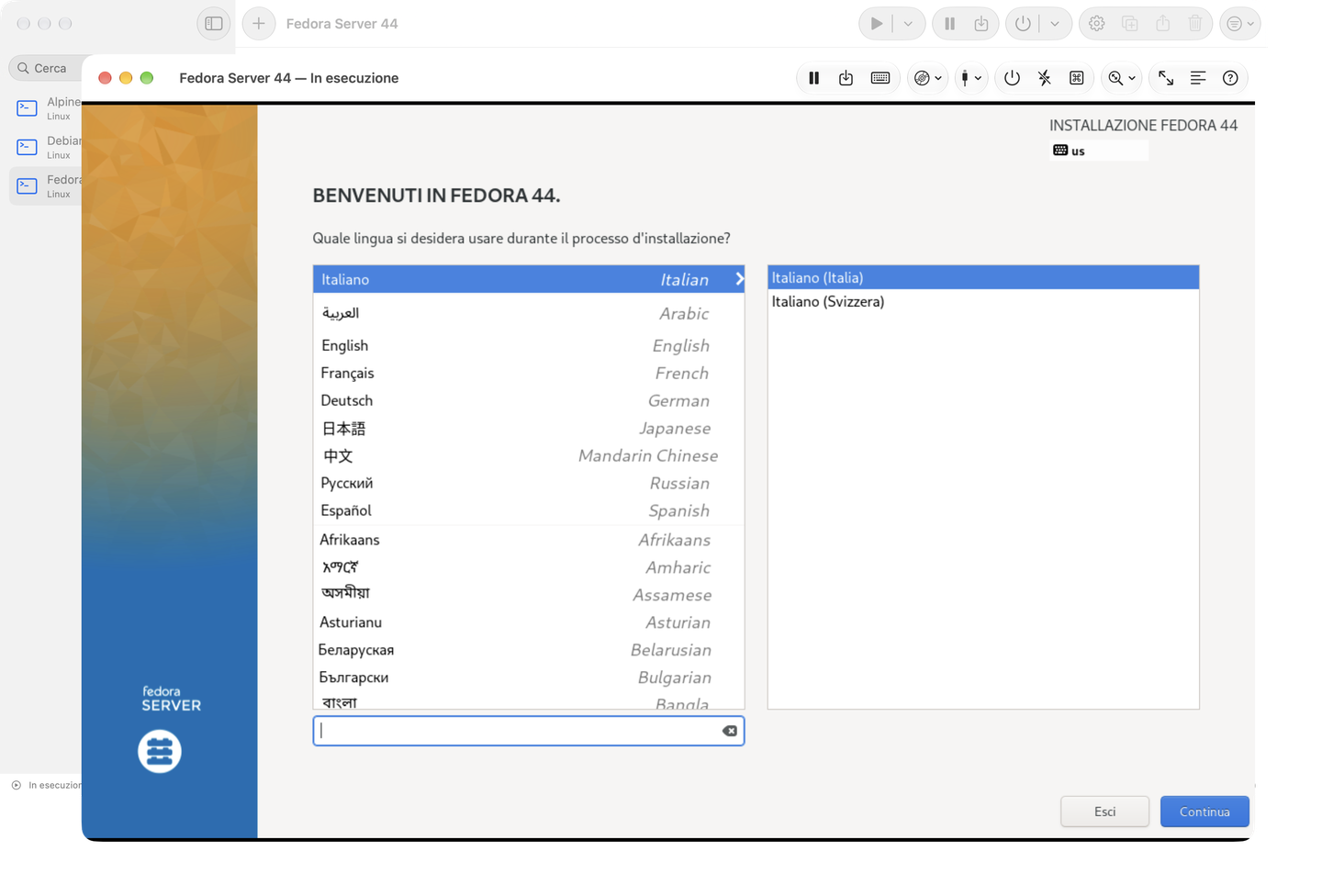Select Русский in the language list

(528, 483)
